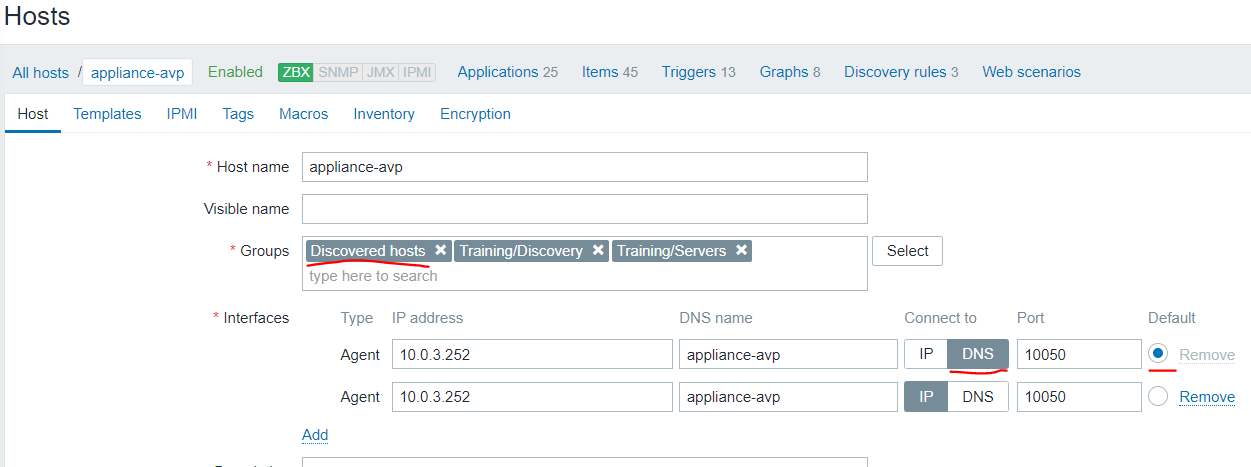Image resolution: width=1251 pixels, height=467 pixels.
Task: Click the Visible name input field
Action: pyautogui.click(x=584, y=209)
